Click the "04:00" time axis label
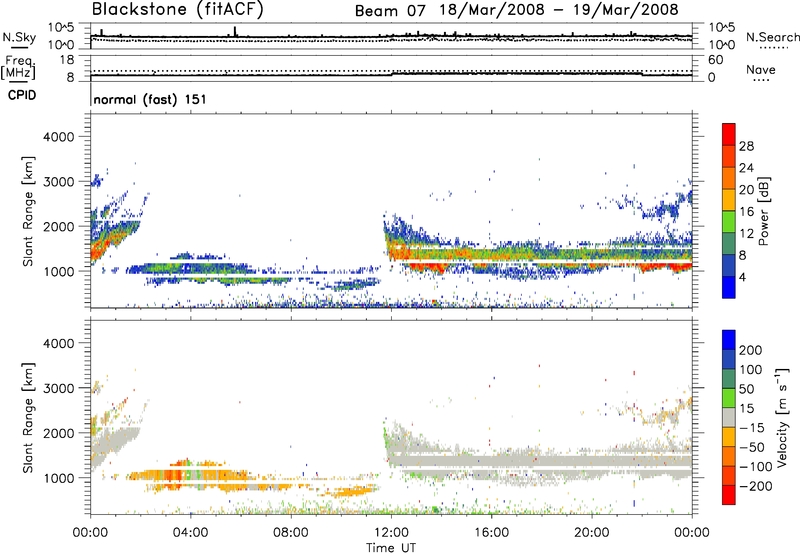This screenshot has height=554, width=800. tap(190, 533)
